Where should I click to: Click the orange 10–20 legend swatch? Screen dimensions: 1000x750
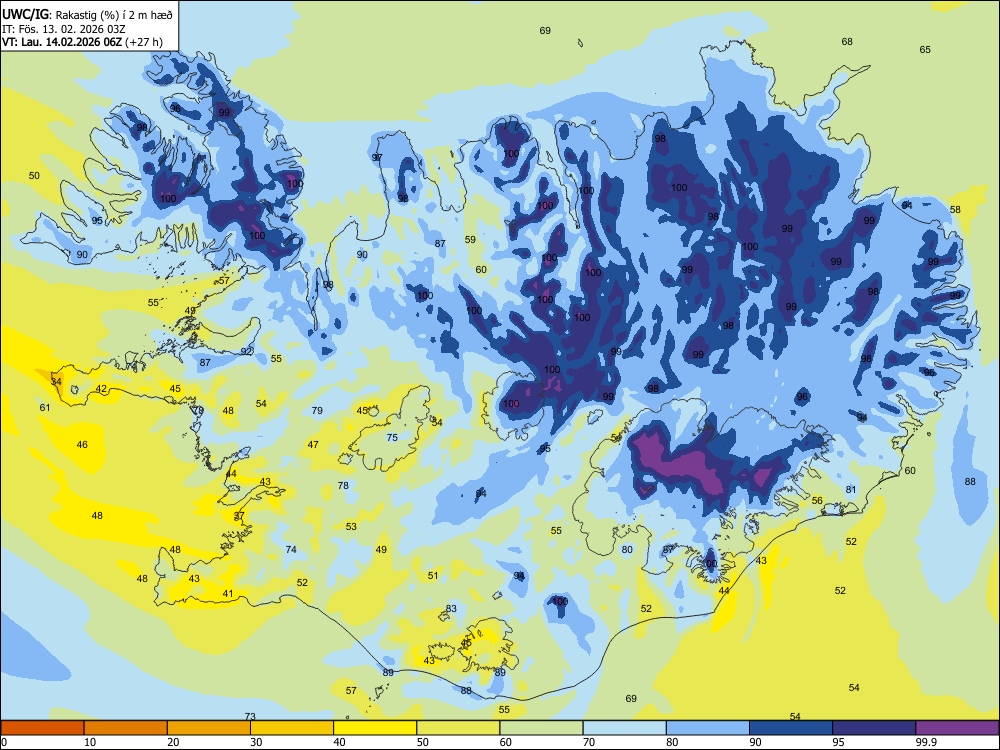(x=126, y=728)
